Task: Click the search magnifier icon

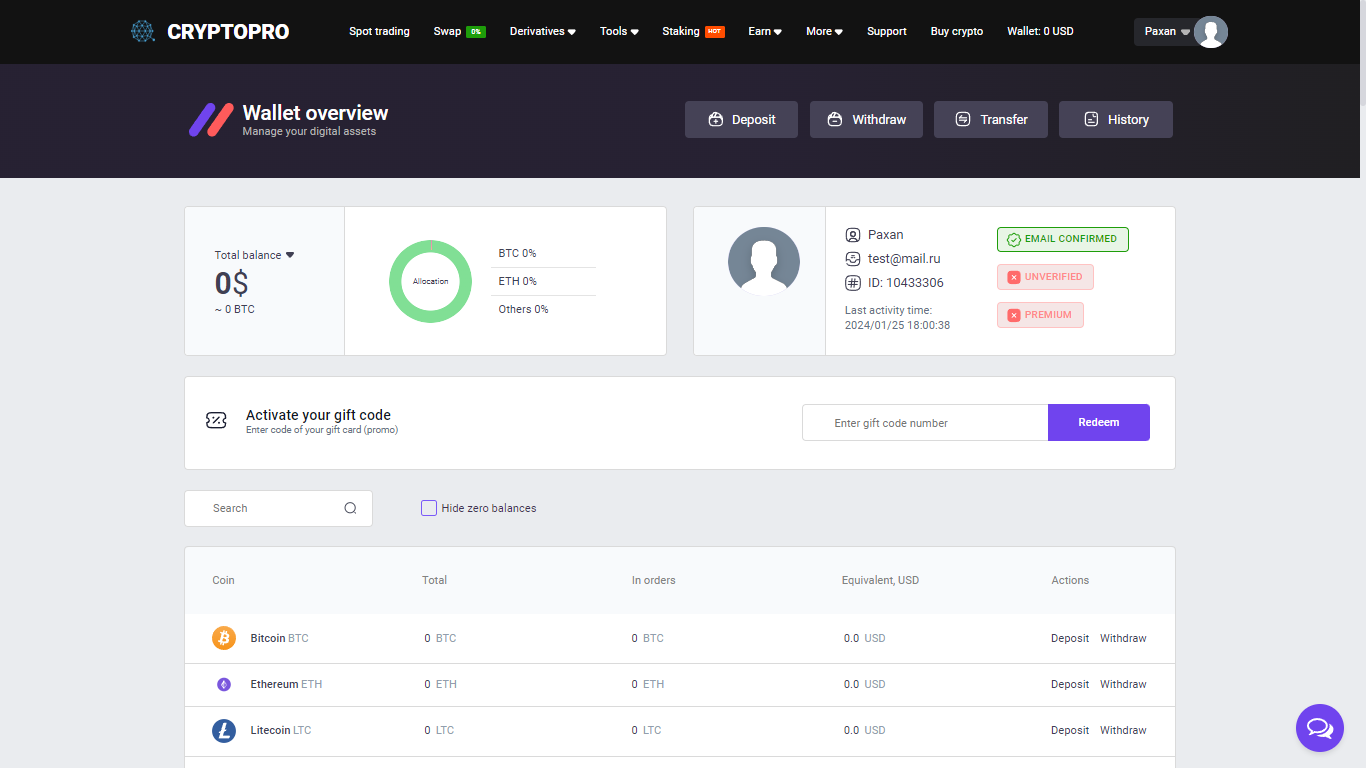Action: point(350,508)
